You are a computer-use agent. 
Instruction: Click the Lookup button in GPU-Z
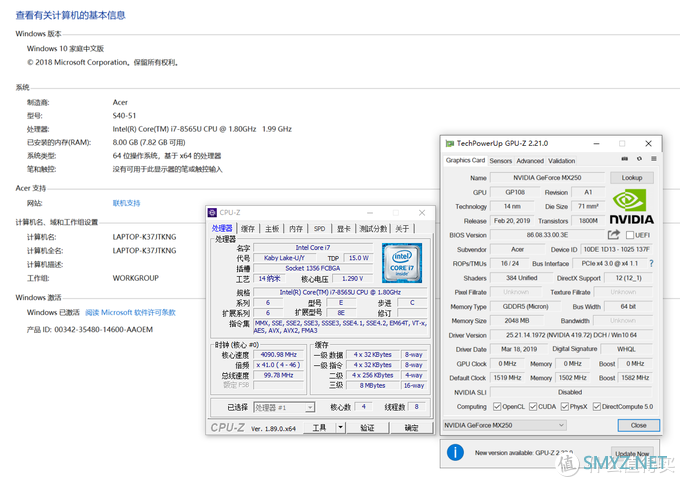[x=631, y=177]
